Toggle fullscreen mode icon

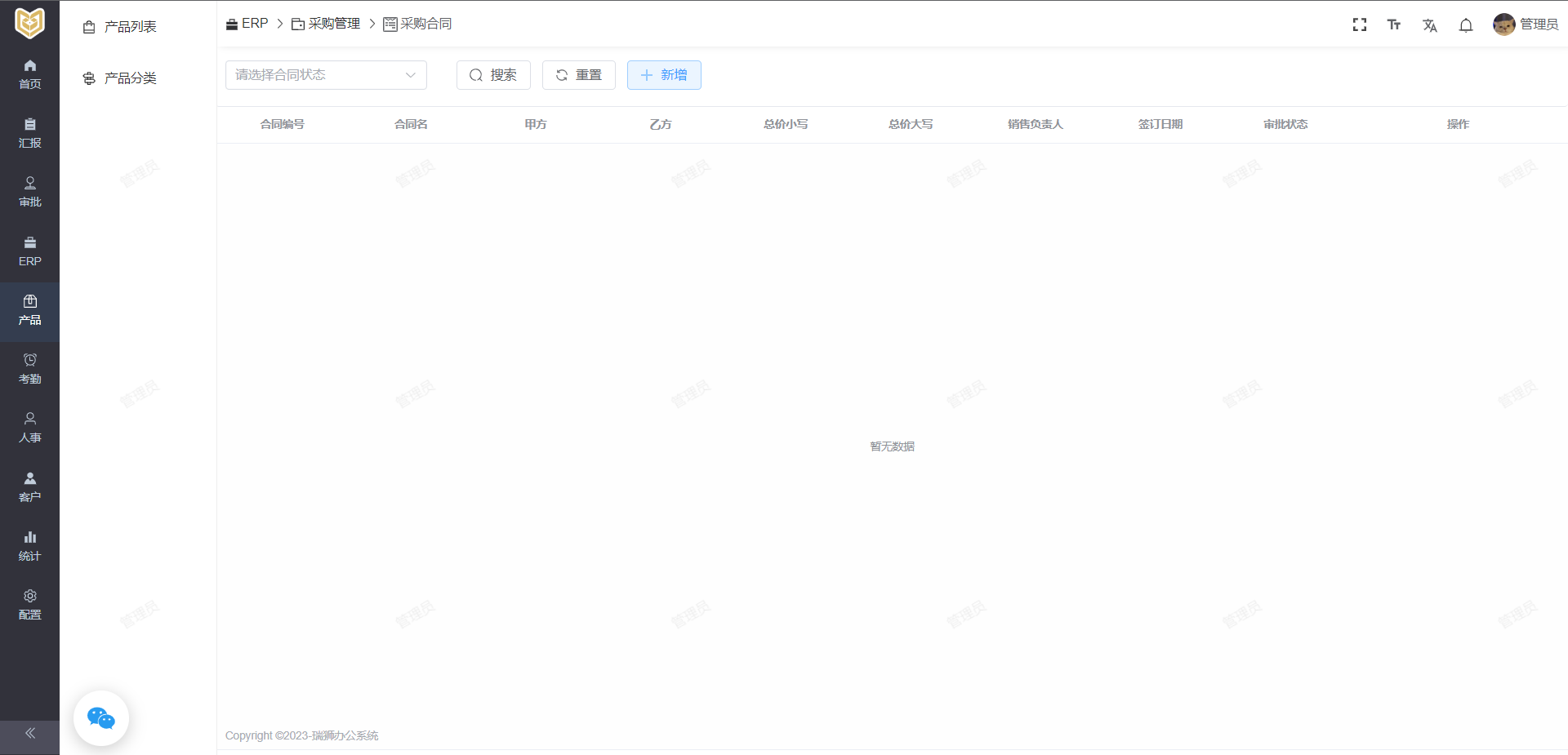pos(1359,25)
